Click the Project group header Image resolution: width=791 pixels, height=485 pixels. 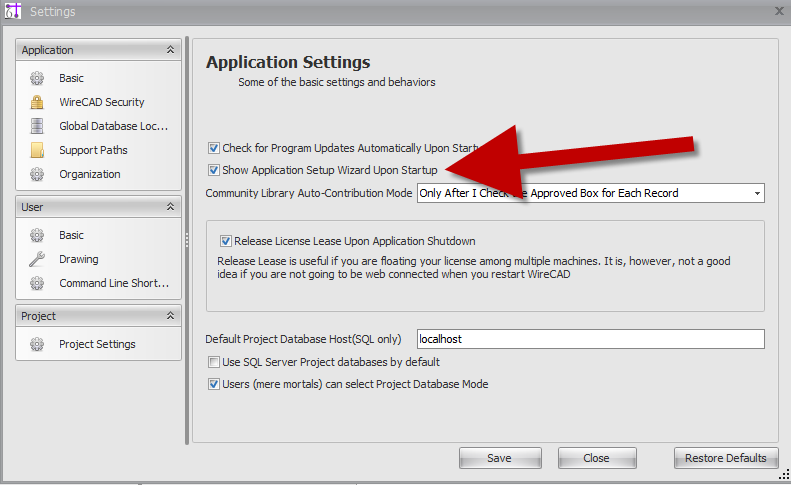point(98,316)
